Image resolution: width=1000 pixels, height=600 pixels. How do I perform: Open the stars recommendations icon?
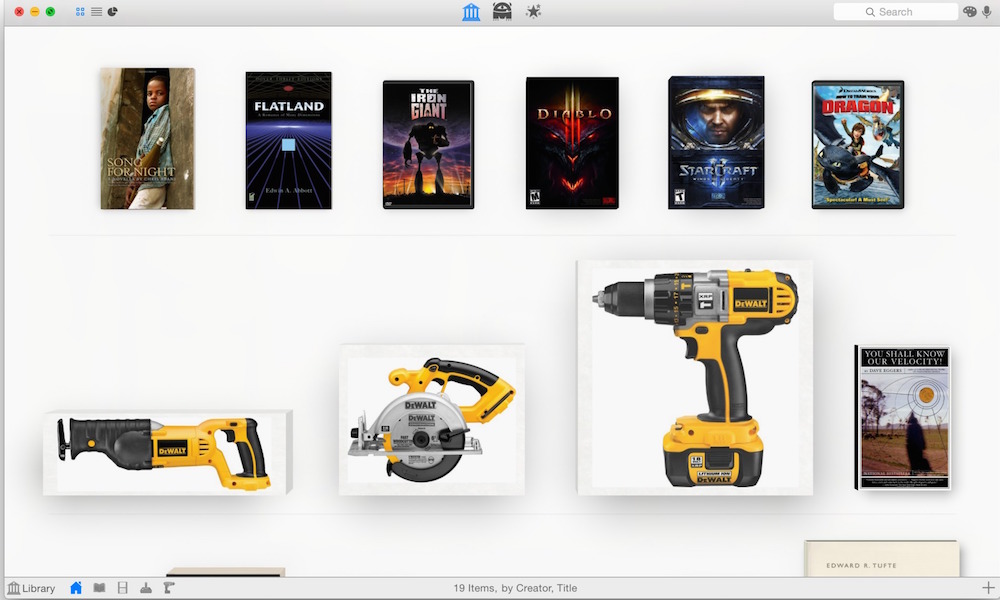pos(534,12)
